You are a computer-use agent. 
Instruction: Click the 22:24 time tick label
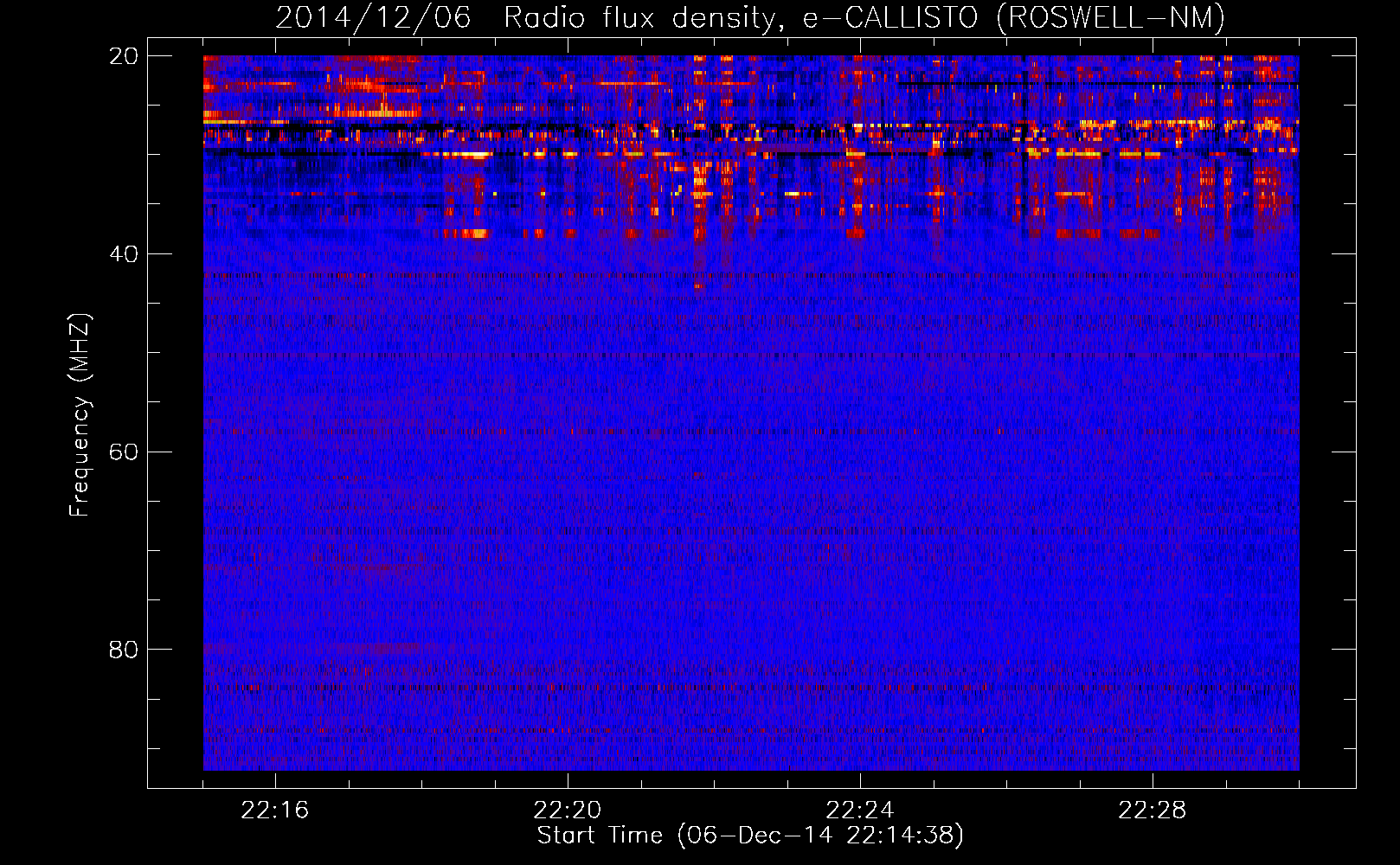860,811
